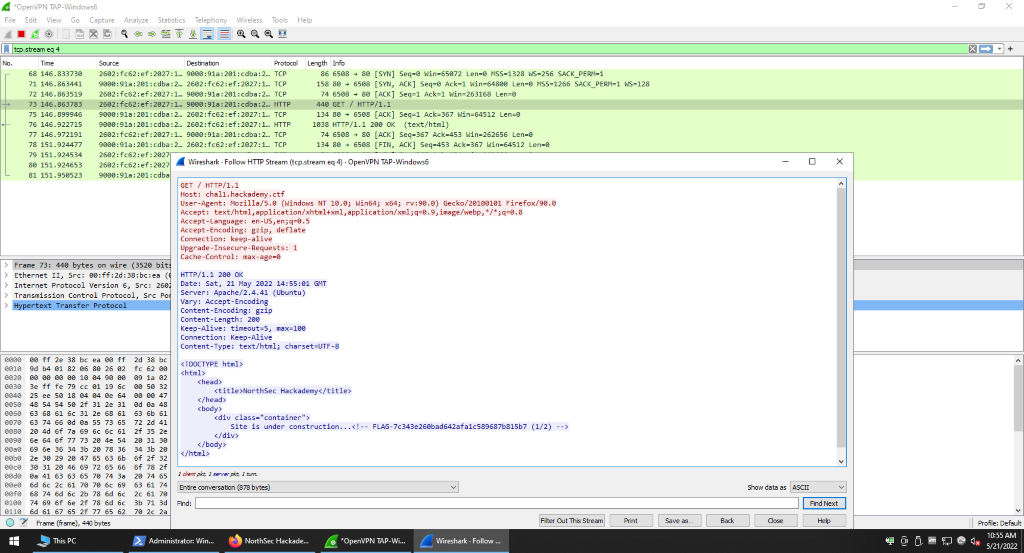Click Filter Out This Stream button
The width and height of the screenshot is (1024, 553).
point(571,521)
